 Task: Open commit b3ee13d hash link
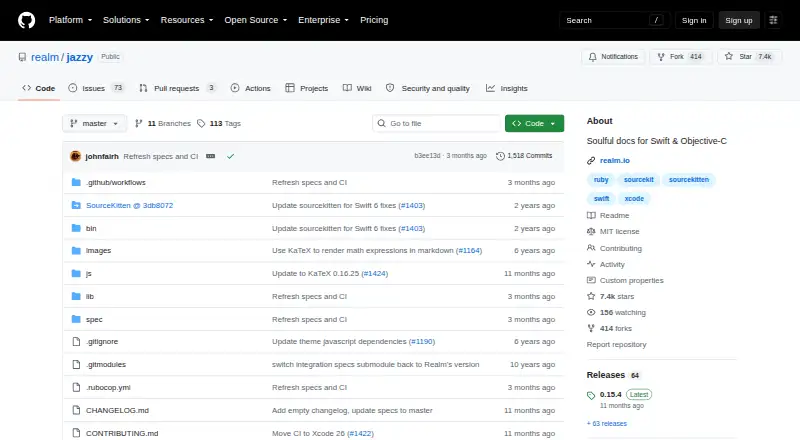pos(427,156)
